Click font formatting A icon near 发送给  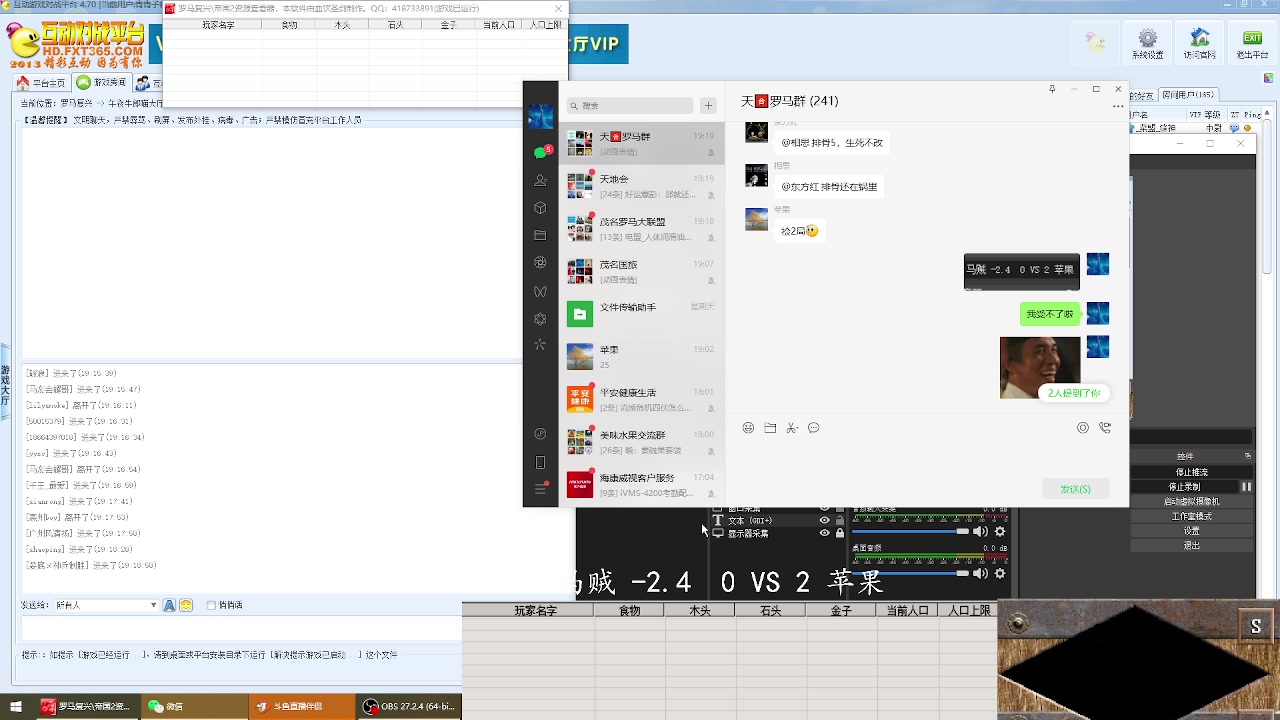(169, 605)
